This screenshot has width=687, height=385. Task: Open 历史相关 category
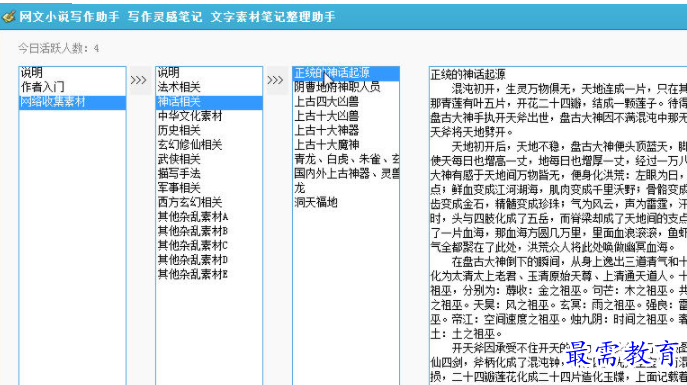pyautogui.click(x=209, y=131)
